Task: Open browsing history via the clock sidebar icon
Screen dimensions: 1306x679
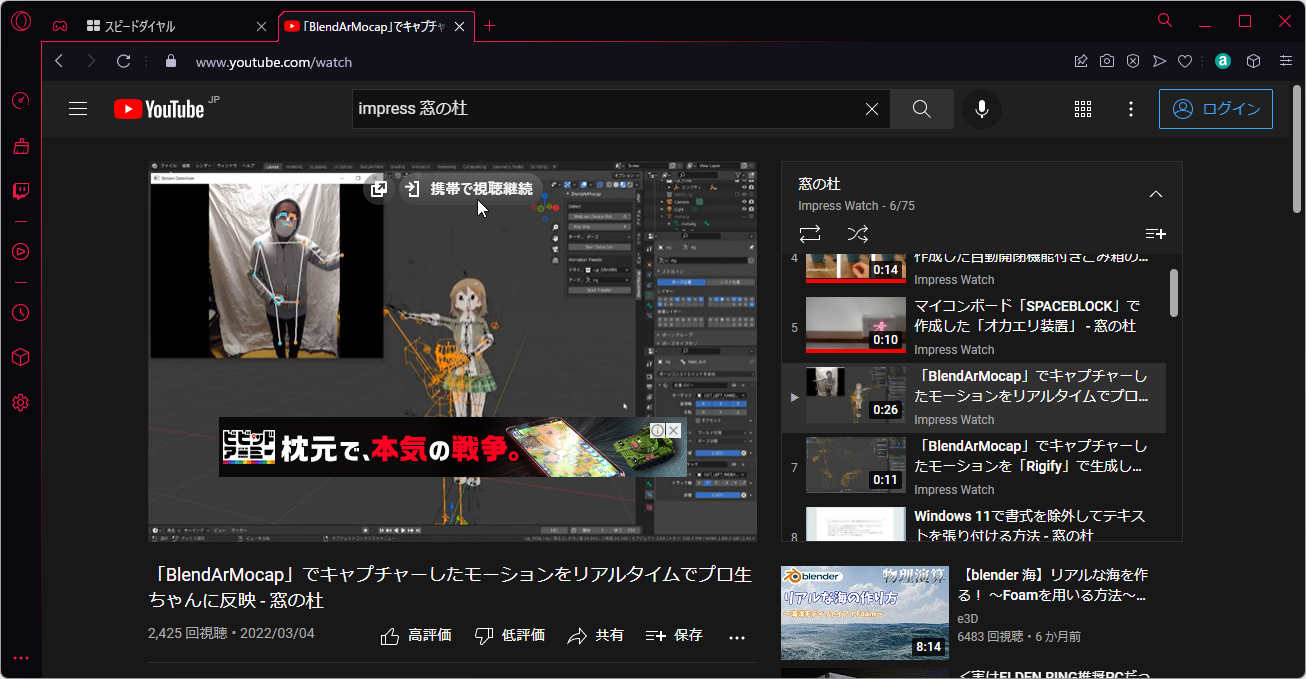Action: (20, 313)
